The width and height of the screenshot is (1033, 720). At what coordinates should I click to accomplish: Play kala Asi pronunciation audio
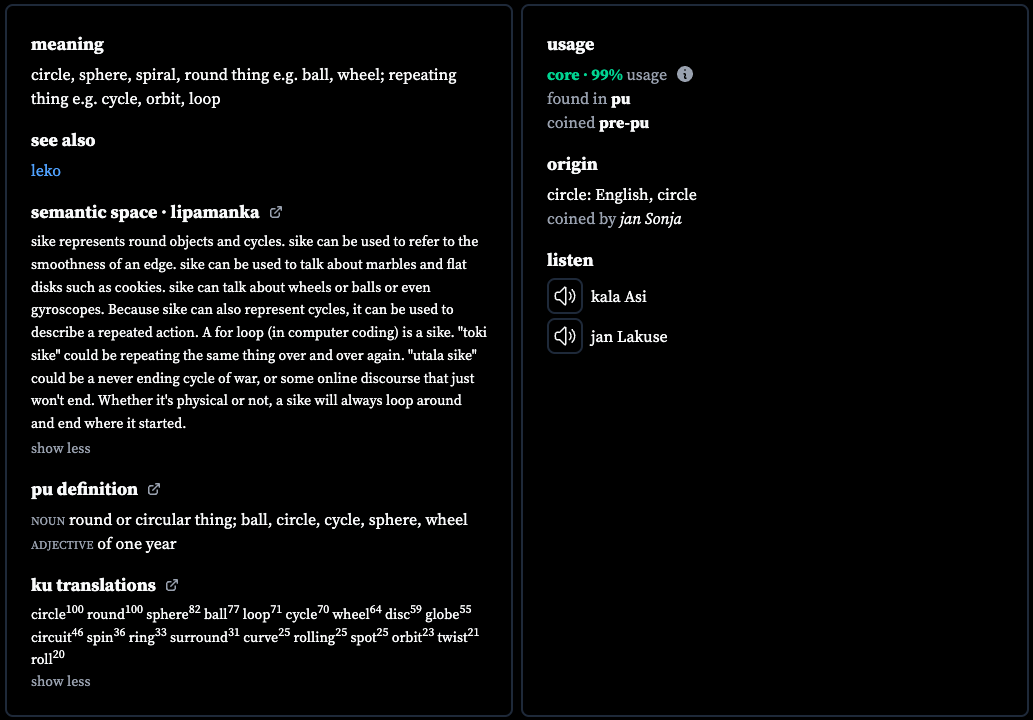(565, 296)
